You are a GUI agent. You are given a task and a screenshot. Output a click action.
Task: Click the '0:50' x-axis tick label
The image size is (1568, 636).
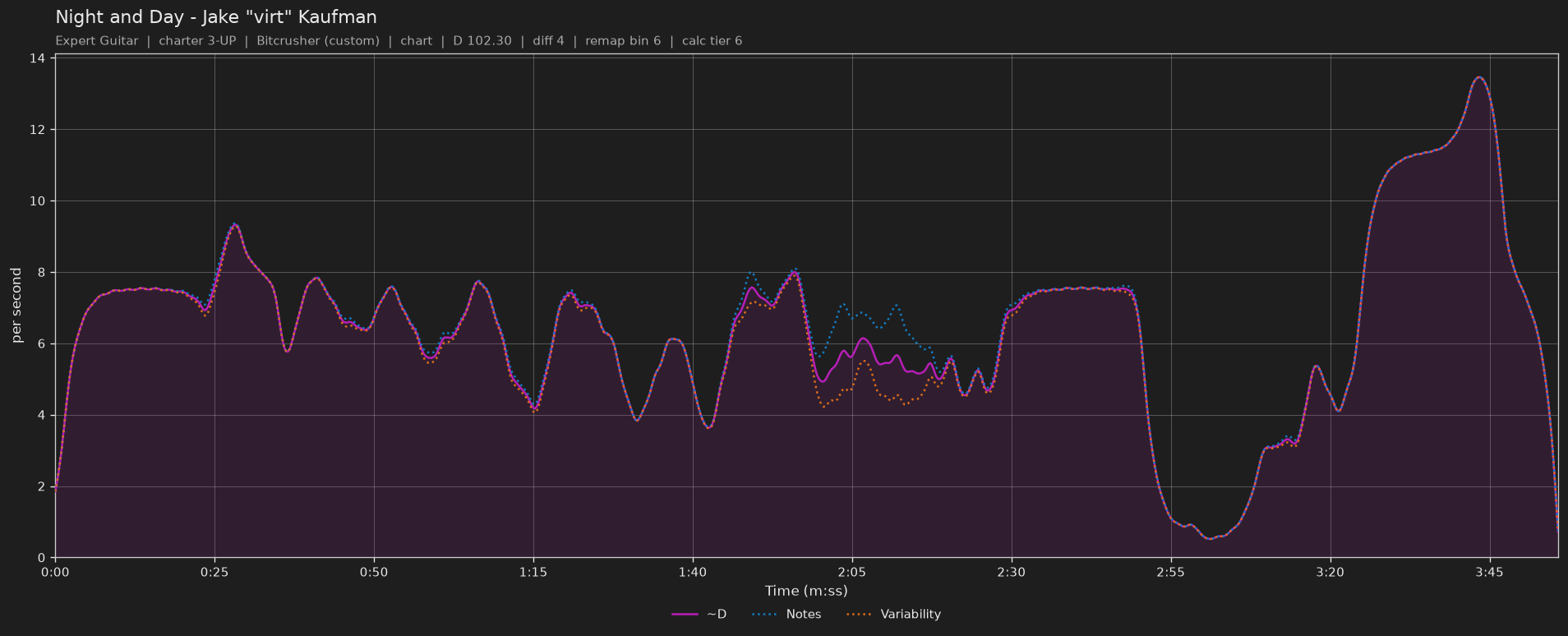[374, 572]
